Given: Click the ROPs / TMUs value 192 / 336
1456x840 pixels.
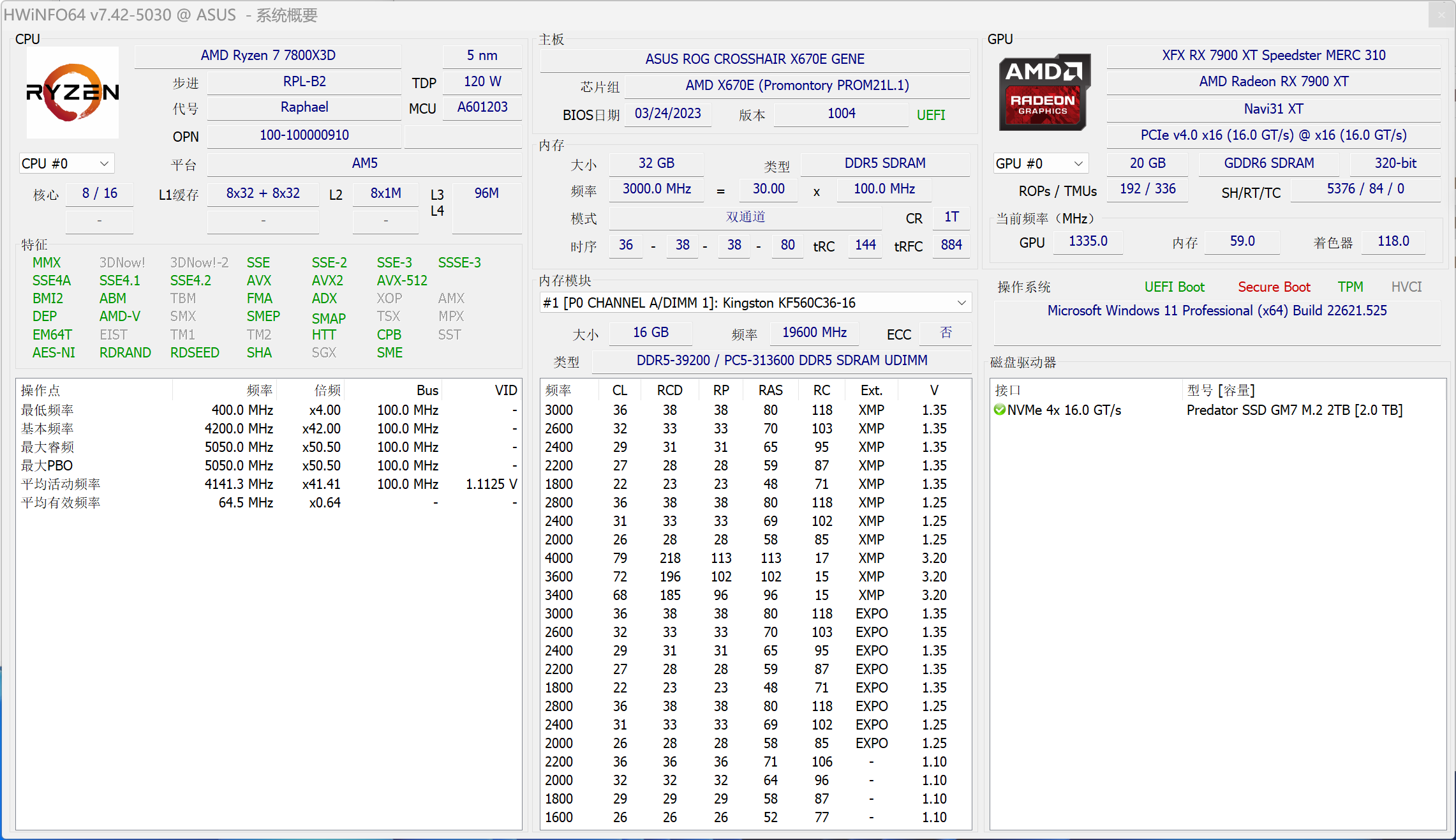Looking at the screenshot, I should [1147, 189].
